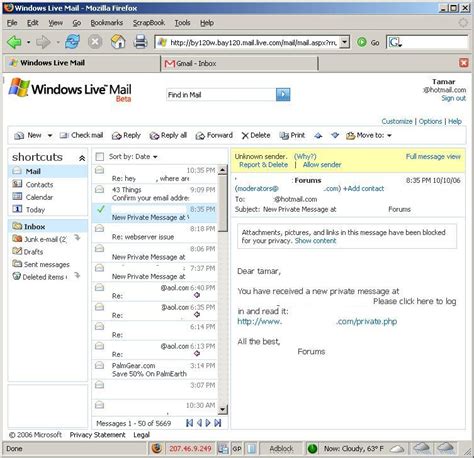Jump to last page of messages
Viewport: 474px width, 458px height.
[x=218, y=423]
